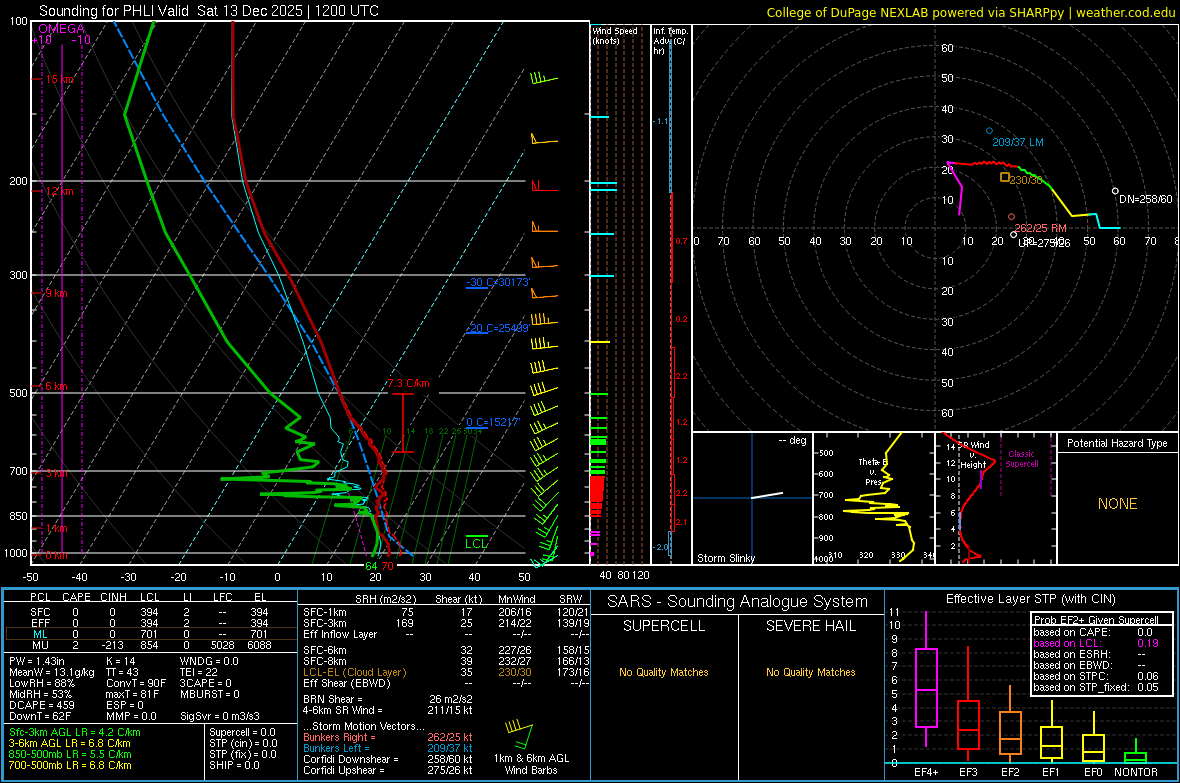Click the Theta-E v. Pres plot label

coord(873,471)
